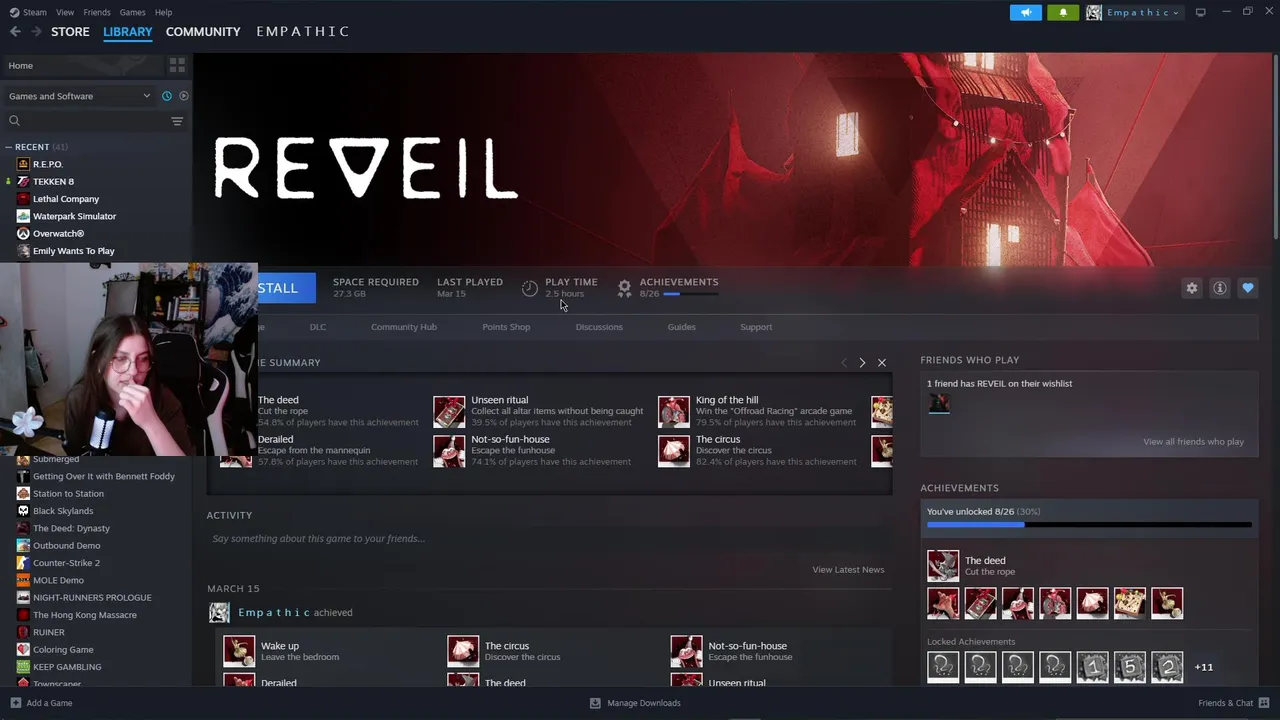Click the blue announcements megaphone icon

(1025, 12)
